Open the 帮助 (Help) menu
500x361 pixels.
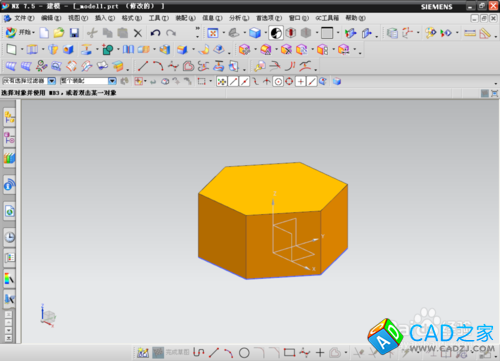tap(355, 18)
